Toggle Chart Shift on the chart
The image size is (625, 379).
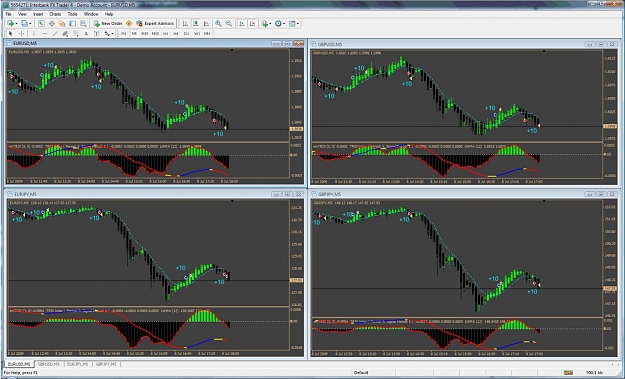[x=252, y=24]
